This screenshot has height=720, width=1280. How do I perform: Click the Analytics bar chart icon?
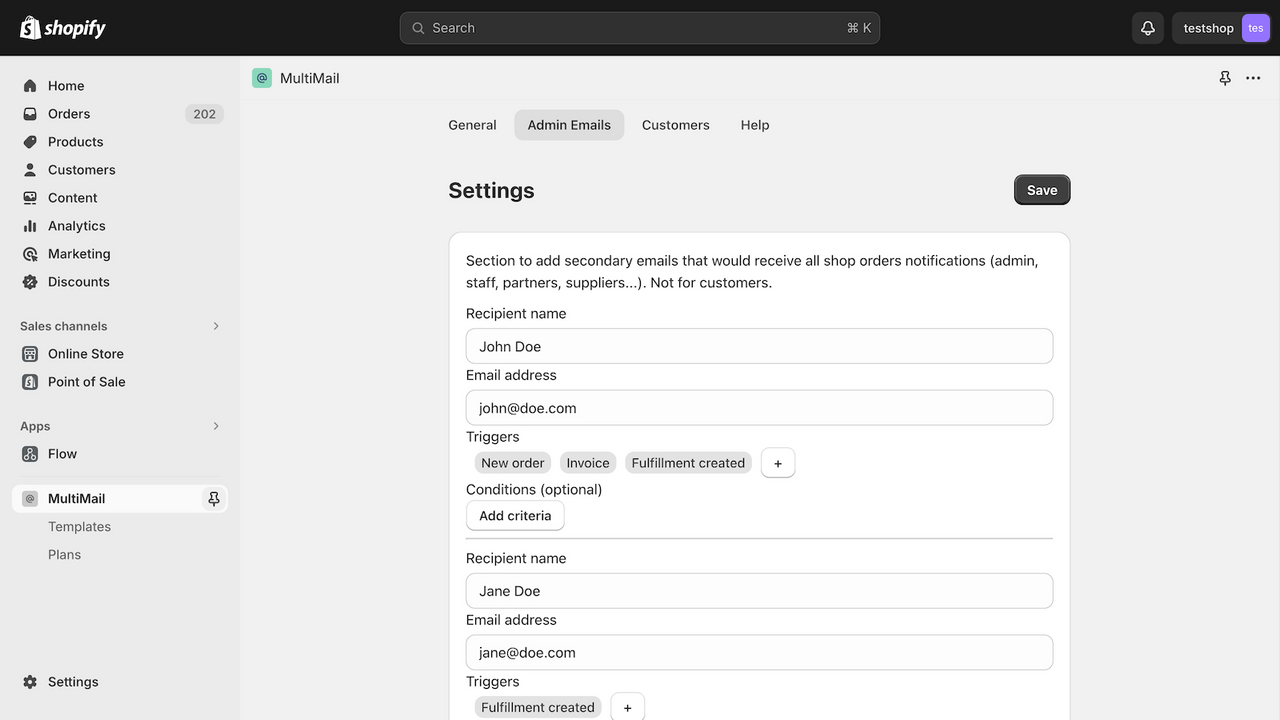click(x=30, y=226)
